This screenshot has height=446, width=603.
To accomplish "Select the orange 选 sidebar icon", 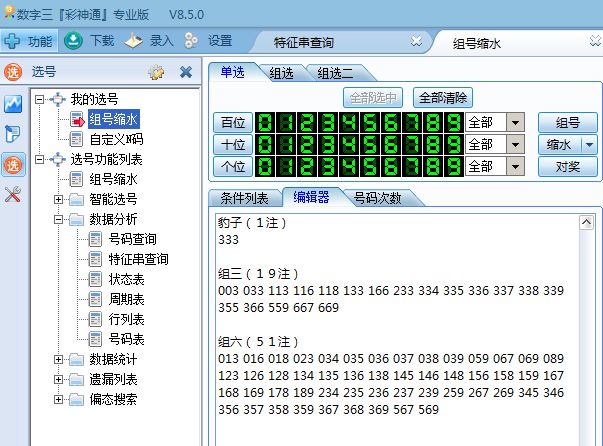I will [x=13, y=165].
